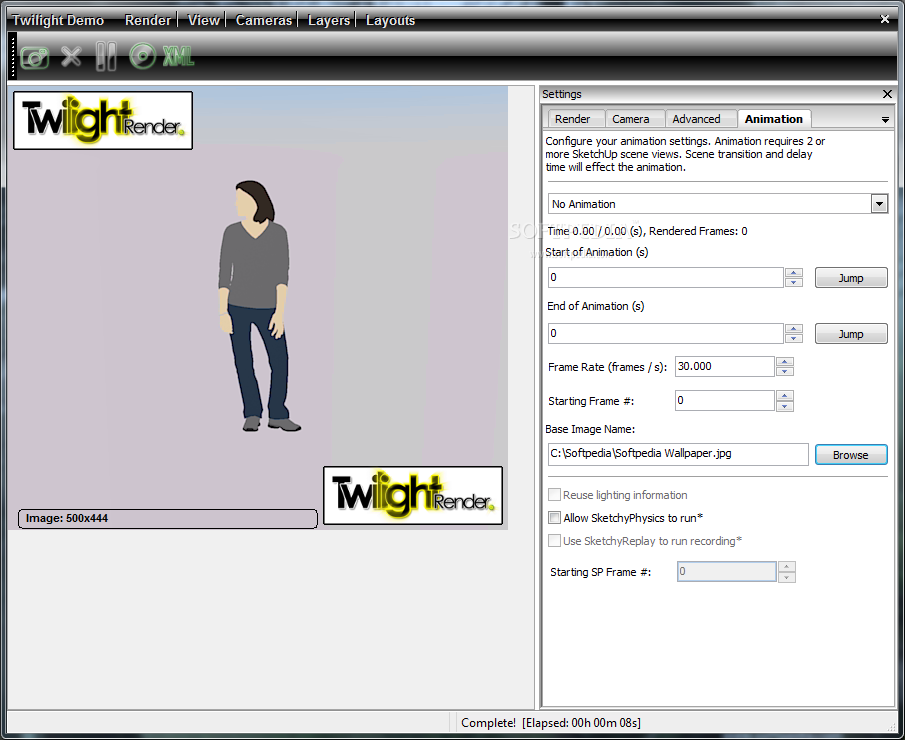Open the Render menu in menu bar
This screenshot has height=740, width=905.
[148, 20]
